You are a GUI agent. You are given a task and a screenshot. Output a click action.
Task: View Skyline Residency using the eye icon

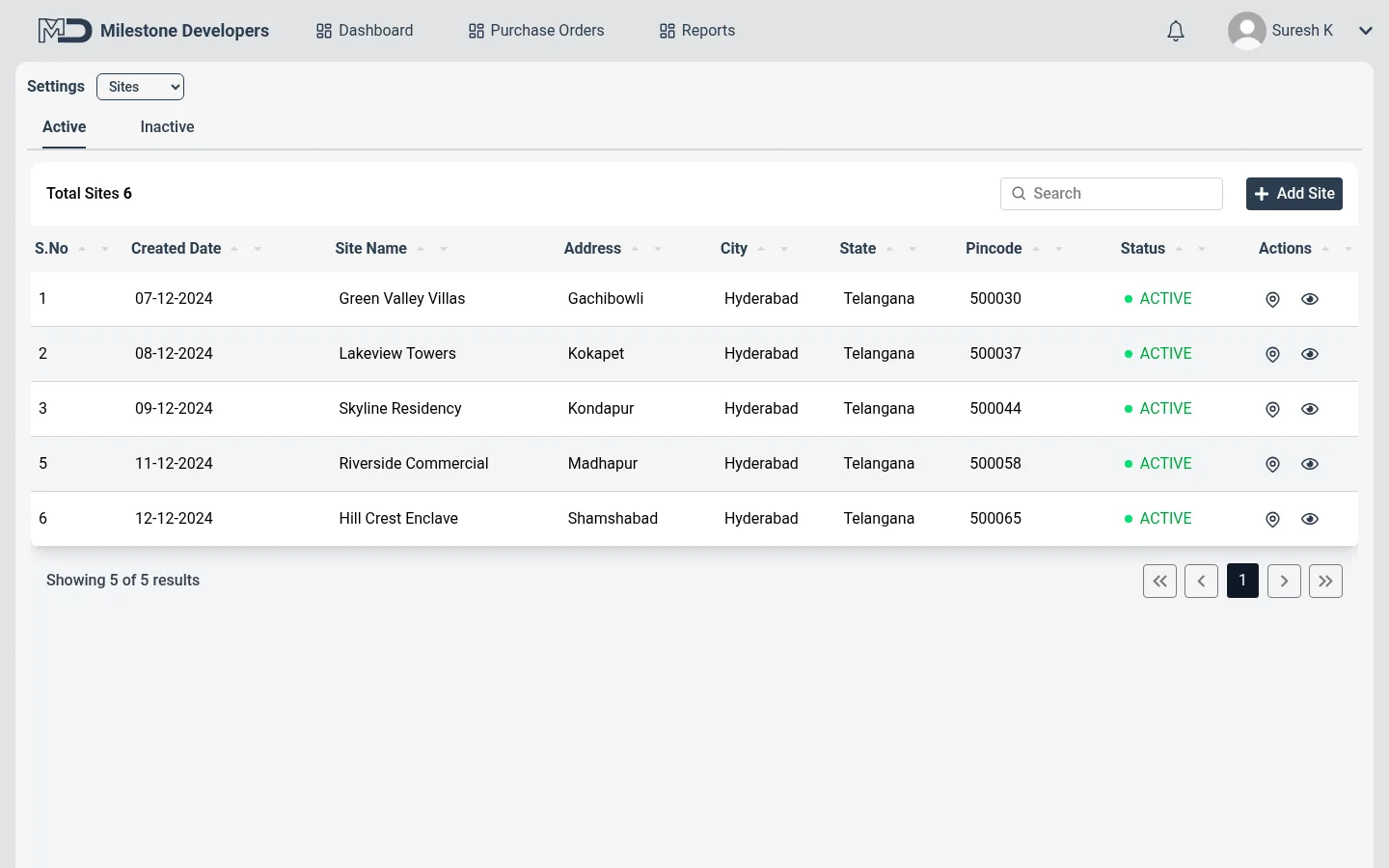click(x=1309, y=409)
